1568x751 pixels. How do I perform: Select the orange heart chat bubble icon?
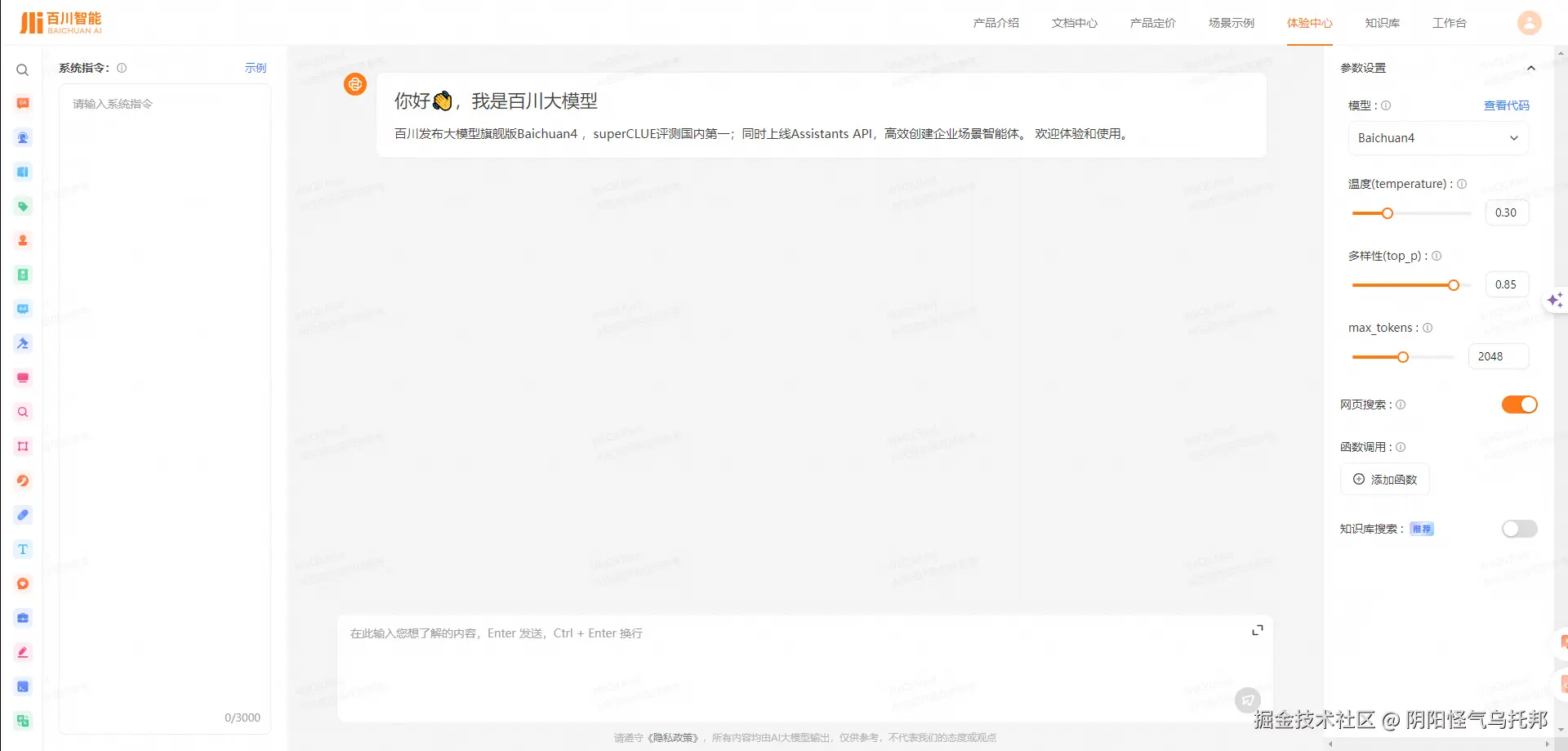pyautogui.click(x=23, y=583)
